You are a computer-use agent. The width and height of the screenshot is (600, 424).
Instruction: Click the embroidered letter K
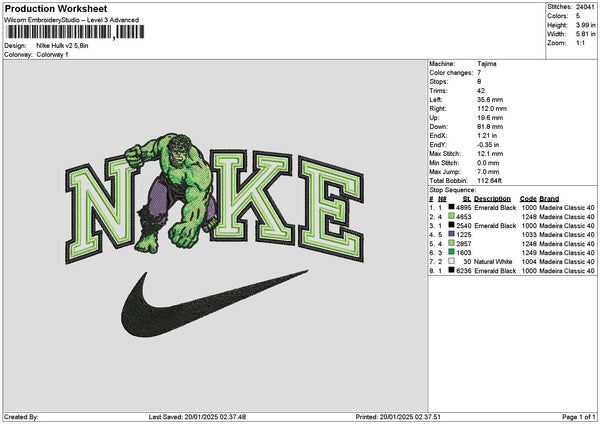(x=251, y=196)
